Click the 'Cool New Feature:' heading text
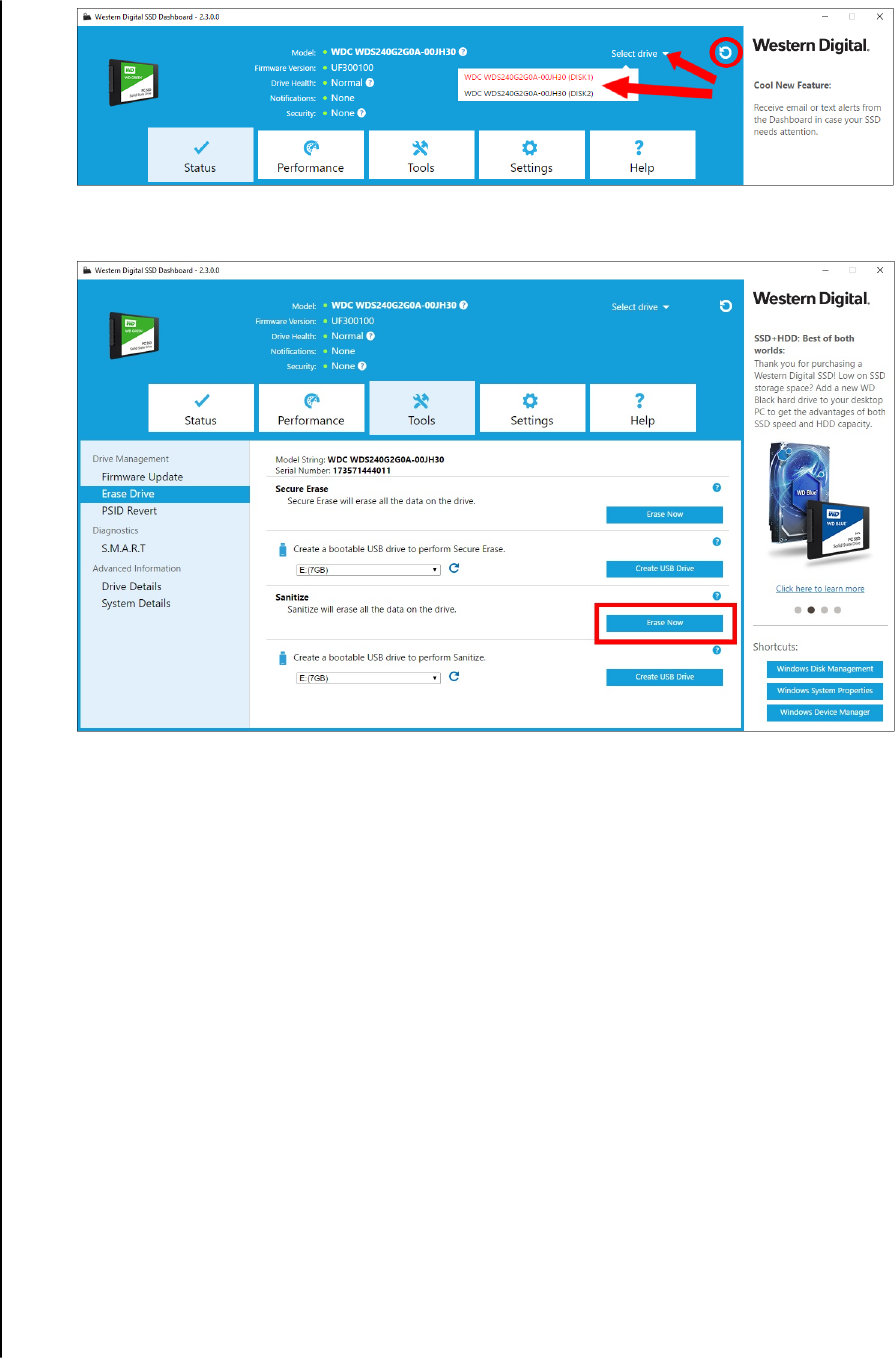Viewport: 895px width, 1358px height. [x=792, y=86]
